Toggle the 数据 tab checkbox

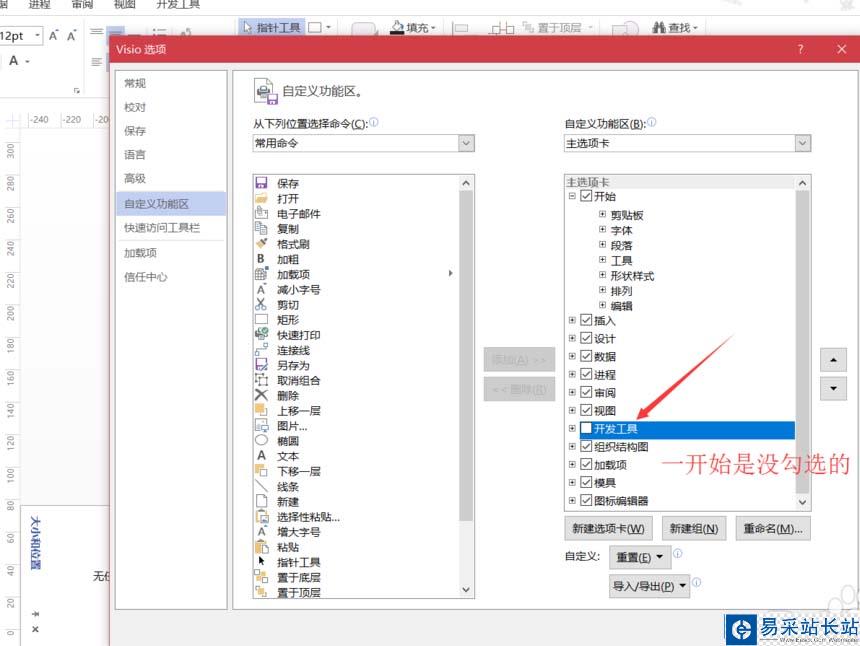pos(586,356)
